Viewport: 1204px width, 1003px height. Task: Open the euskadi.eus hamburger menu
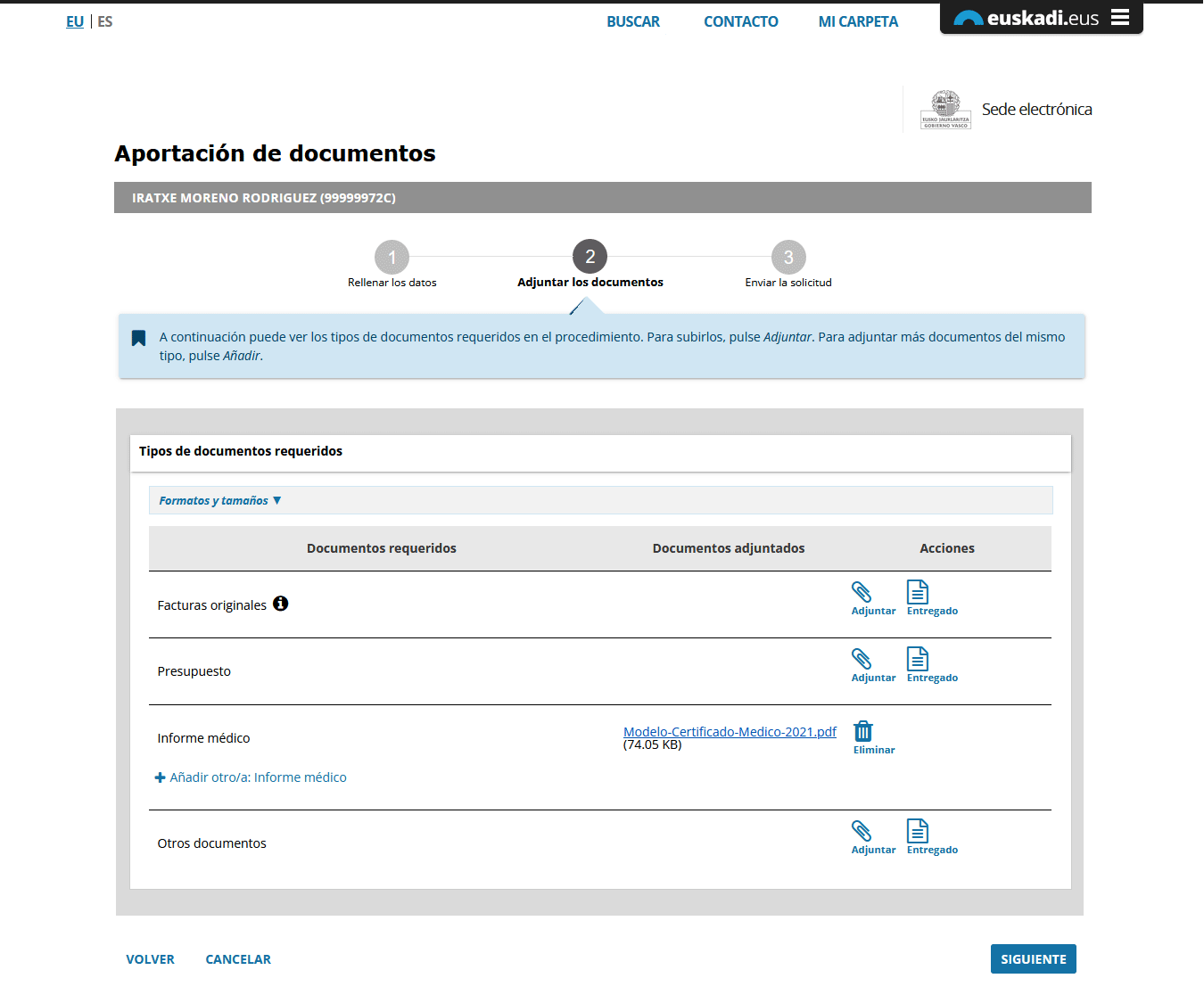point(1120,18)
